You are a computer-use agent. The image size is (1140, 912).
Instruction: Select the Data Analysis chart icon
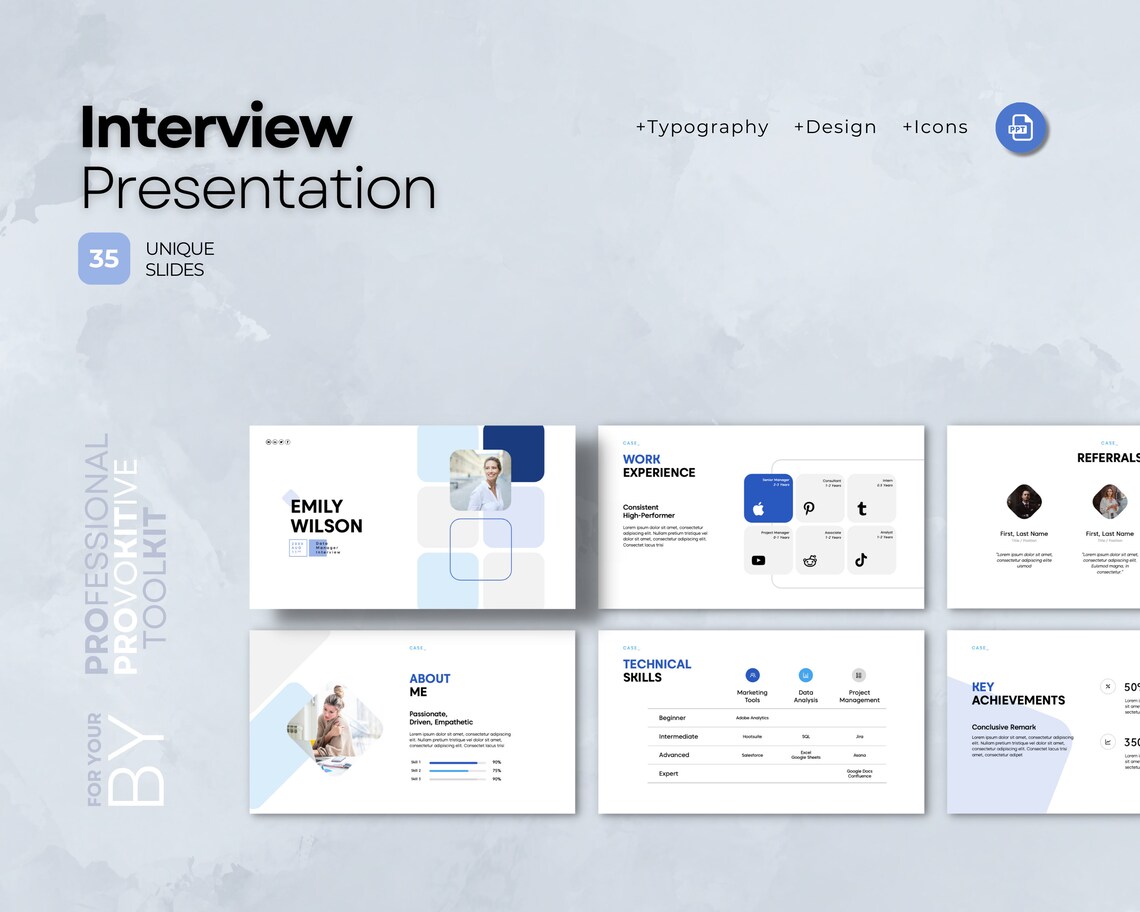[x=806, y=675]
